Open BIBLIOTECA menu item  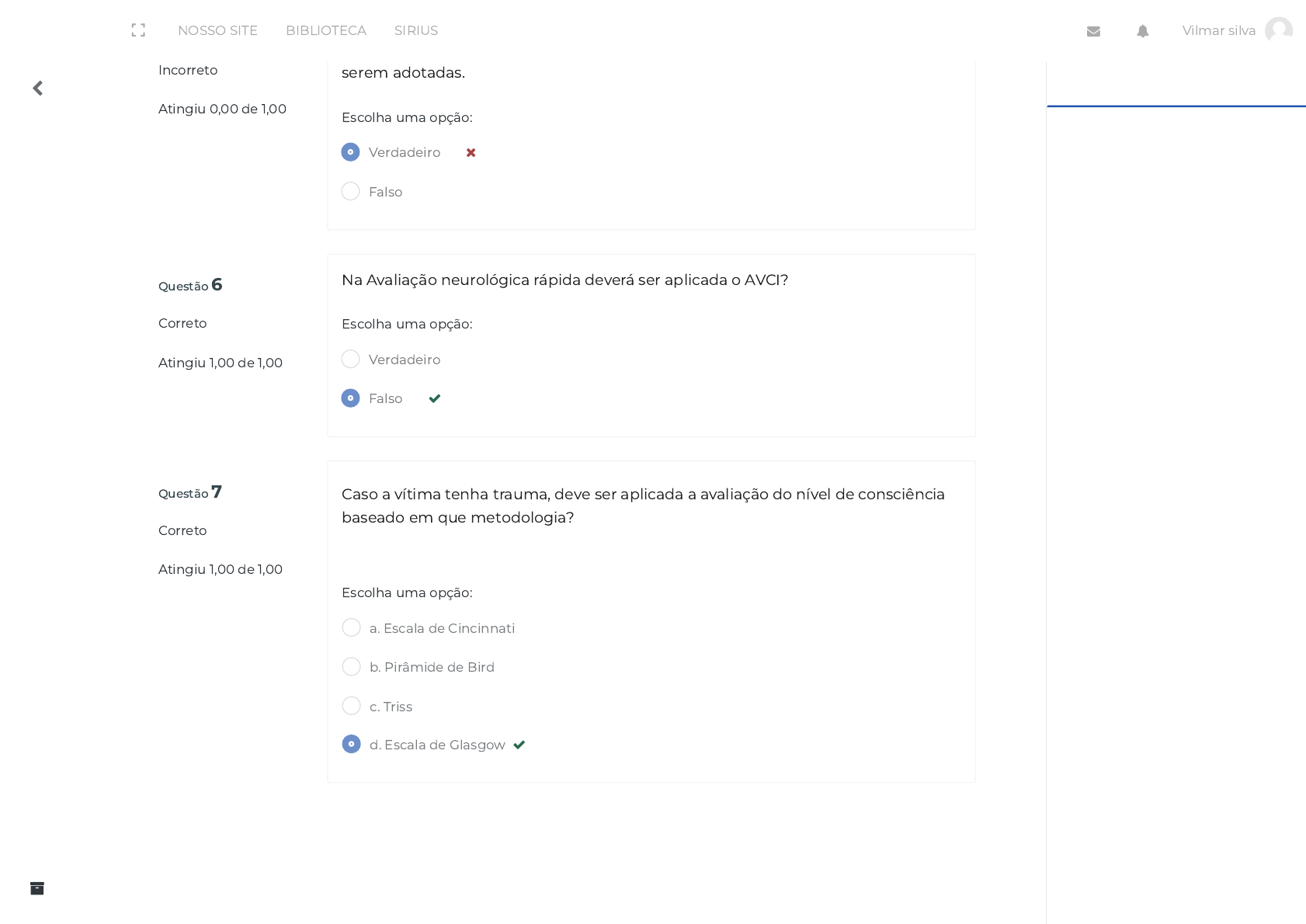click(326, 30)
